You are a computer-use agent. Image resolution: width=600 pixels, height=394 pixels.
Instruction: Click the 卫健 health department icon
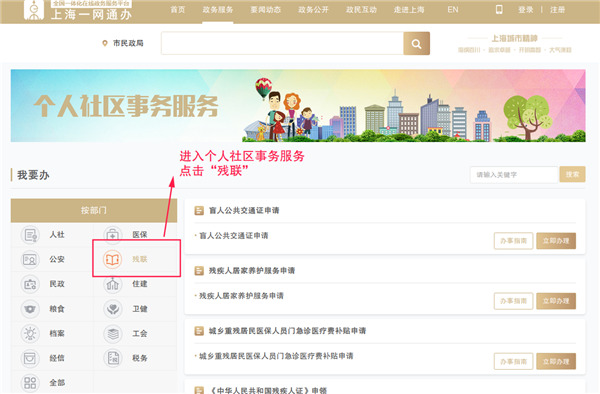point(112,309)
